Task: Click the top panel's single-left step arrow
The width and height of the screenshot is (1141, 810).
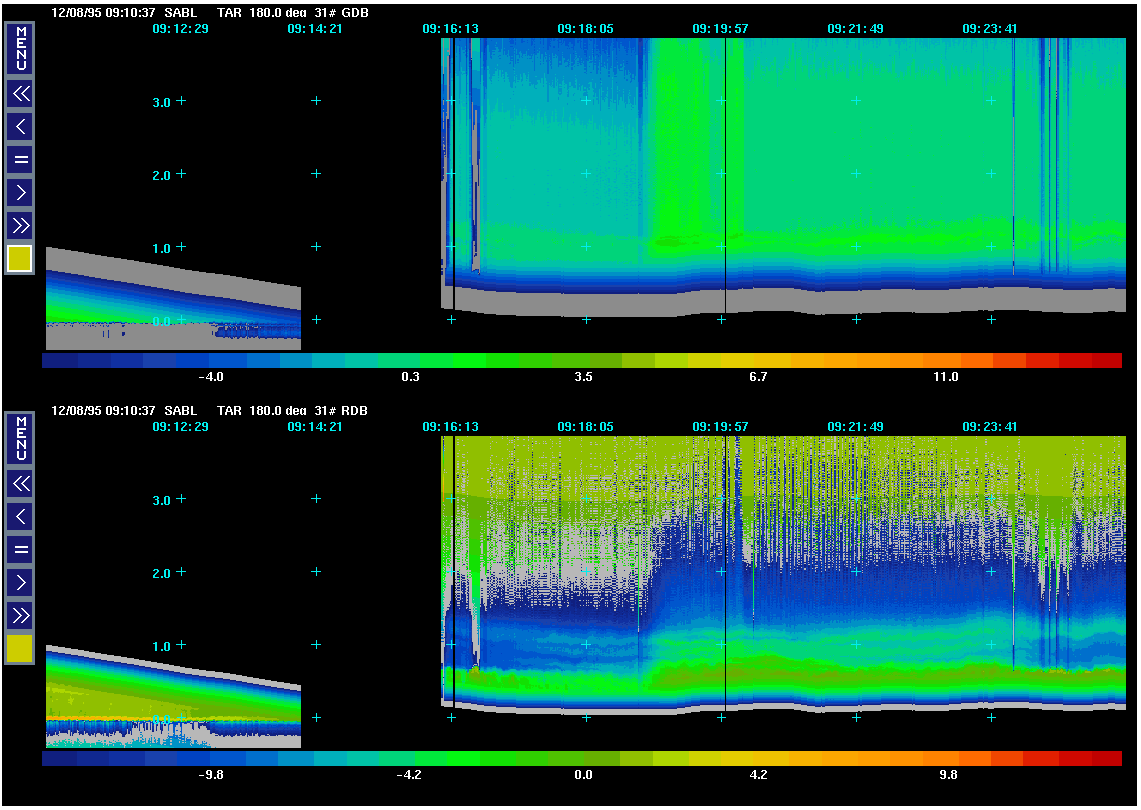Action: [20, 126]
